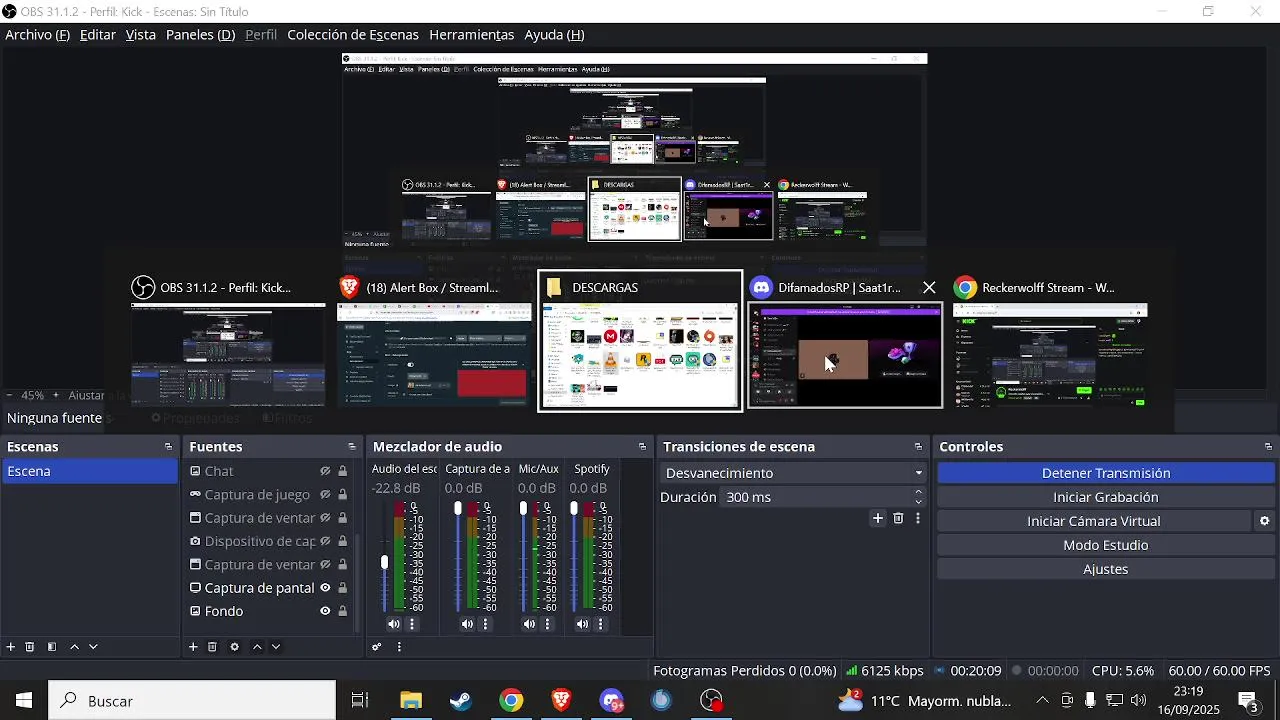
Task: Adjust the Audio del escritorio volume fader
Action: [384, 563]
